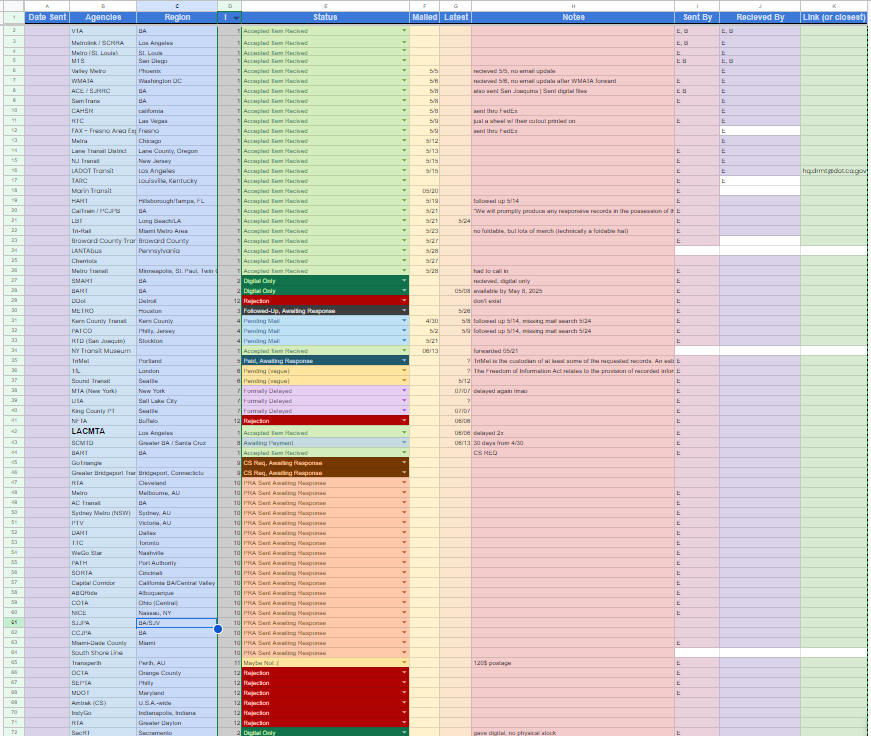Click the Latest header cell

click(455, 17)
